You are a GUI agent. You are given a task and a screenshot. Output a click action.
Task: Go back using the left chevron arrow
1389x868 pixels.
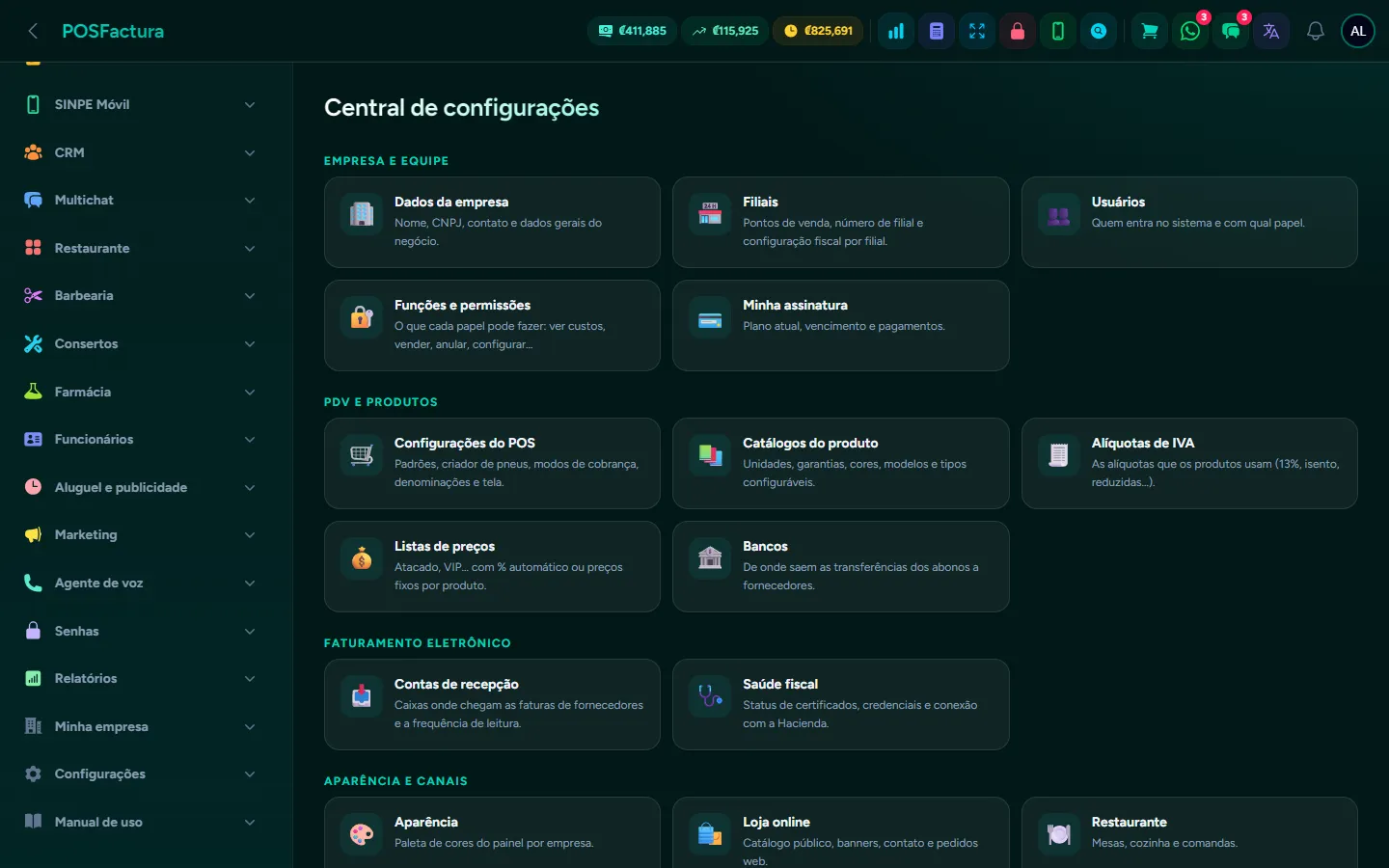click(33, 31)
